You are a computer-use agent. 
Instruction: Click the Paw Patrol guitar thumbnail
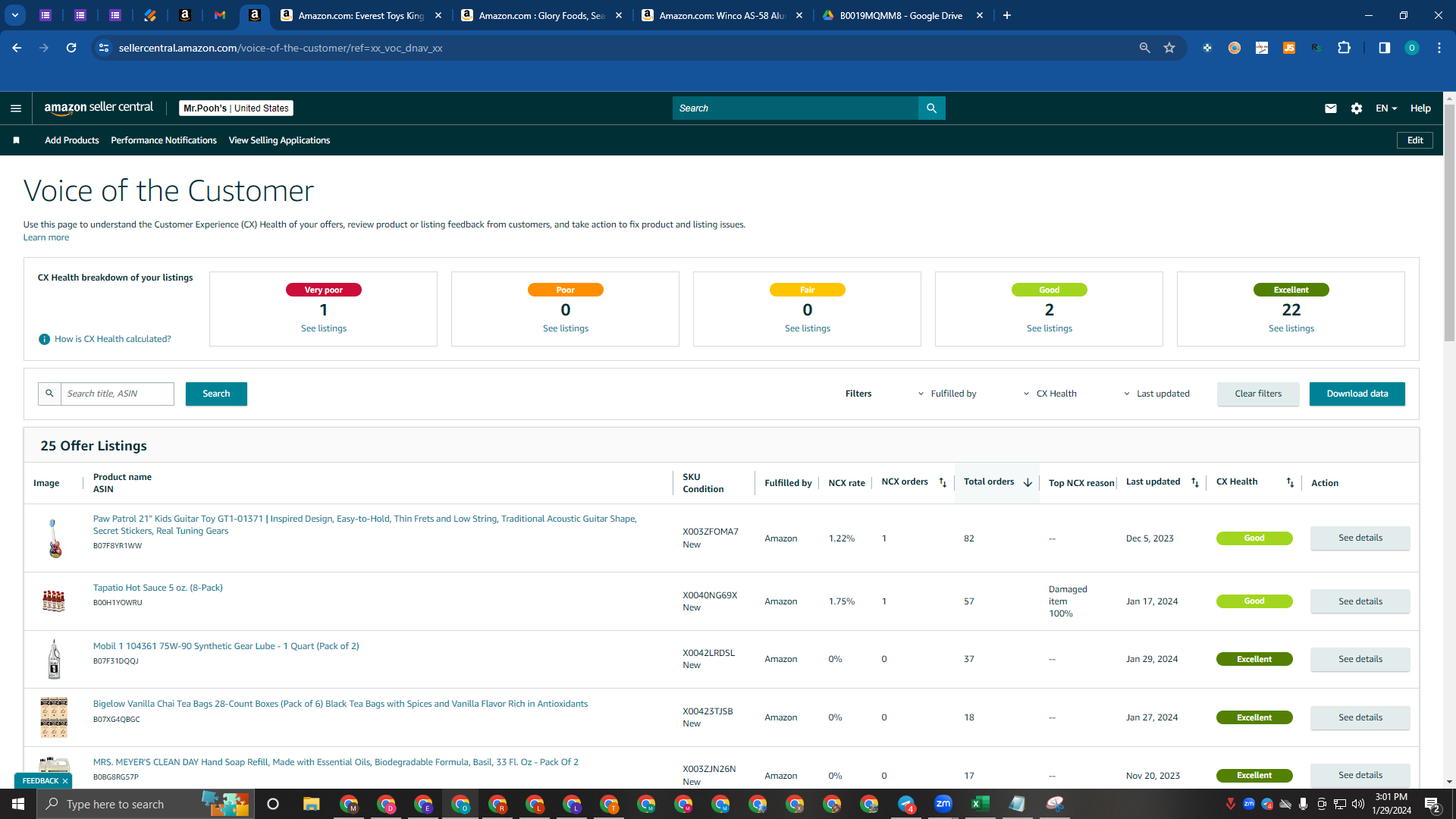54,538
